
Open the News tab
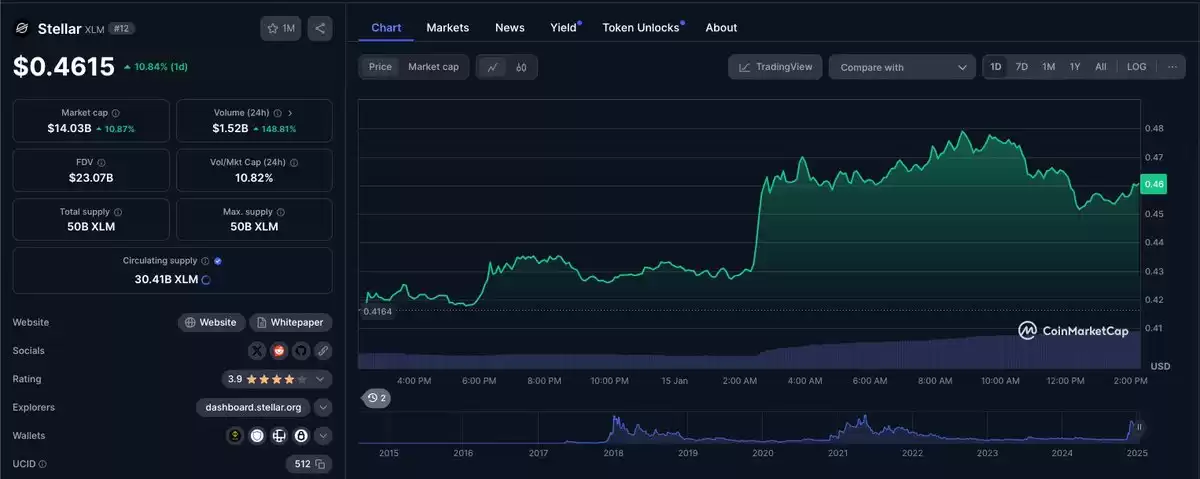(x=510, y=27)
